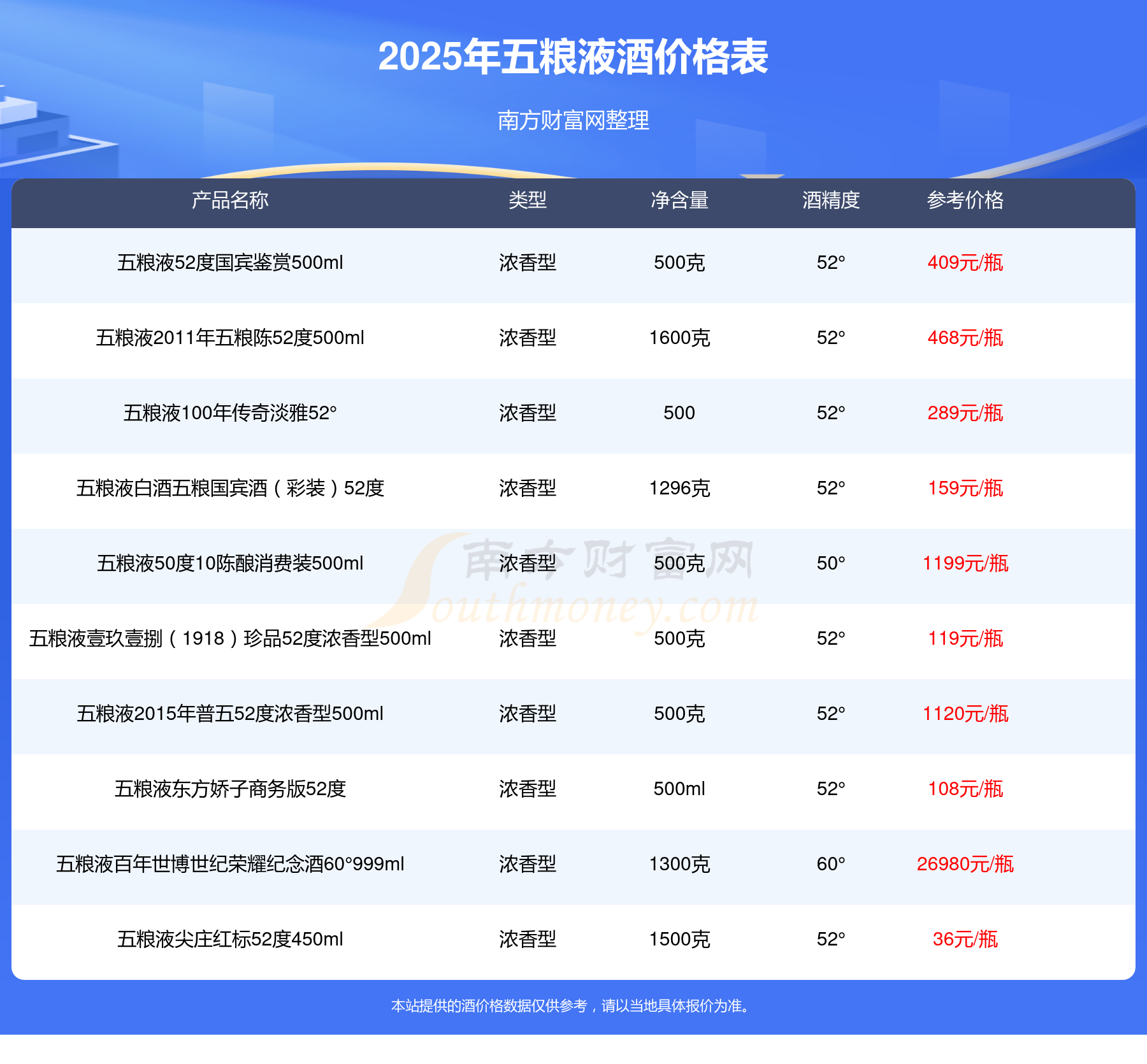Click 浓香型 in the 国宾鉴赏 row
The image size is (1147, 1064).
pos(528,262)
